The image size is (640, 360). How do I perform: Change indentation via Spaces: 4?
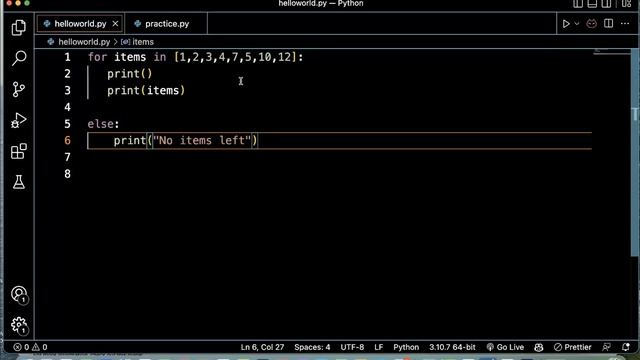[x=312, y=347]
